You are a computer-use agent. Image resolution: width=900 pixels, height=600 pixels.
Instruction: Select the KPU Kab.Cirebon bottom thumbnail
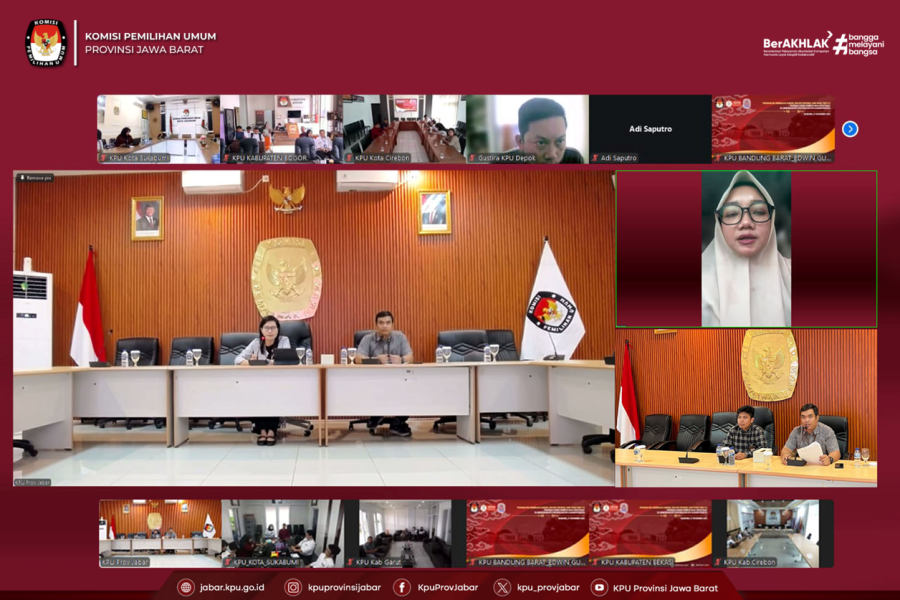772,533
